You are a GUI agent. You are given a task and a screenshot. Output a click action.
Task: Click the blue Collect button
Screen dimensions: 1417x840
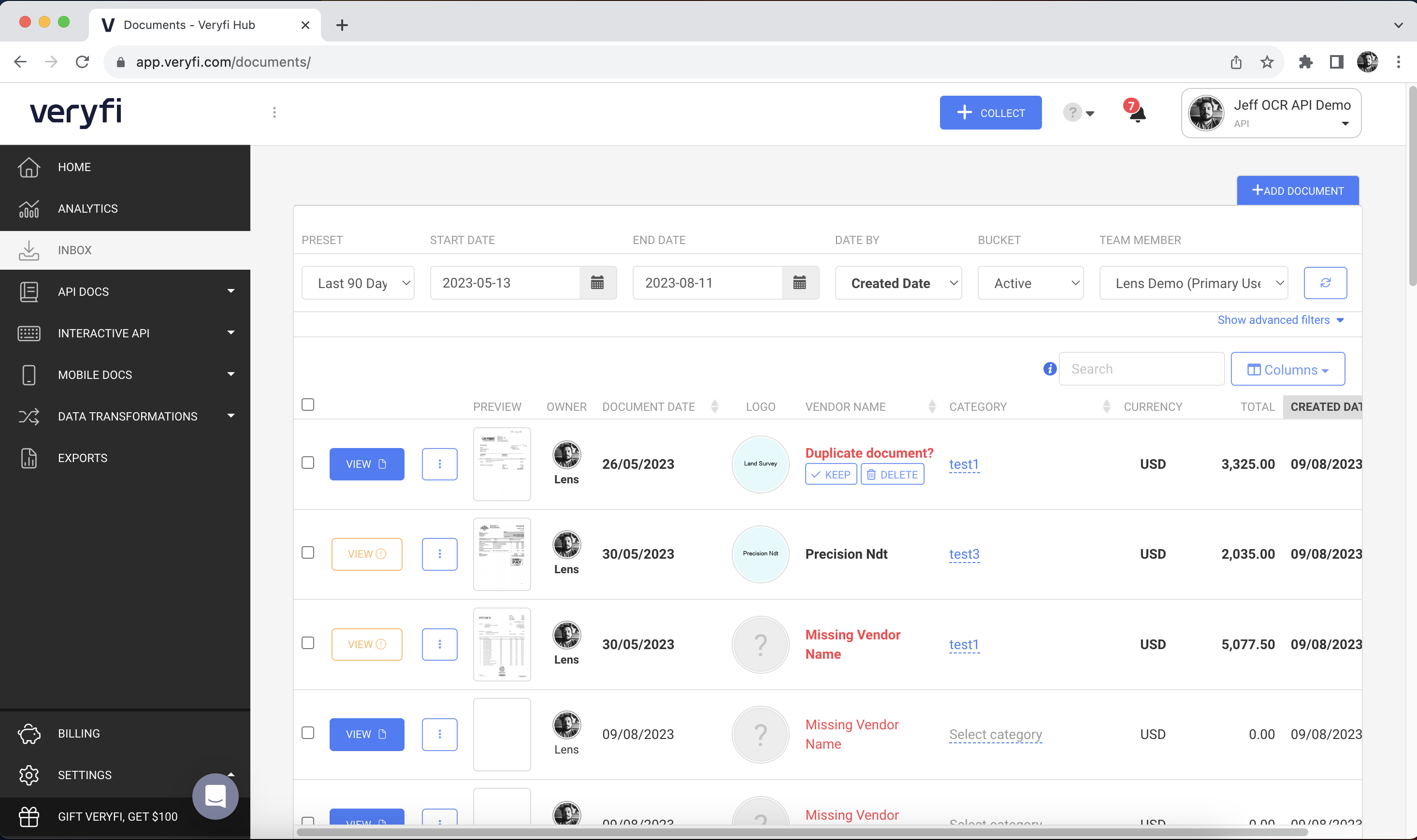990,113
